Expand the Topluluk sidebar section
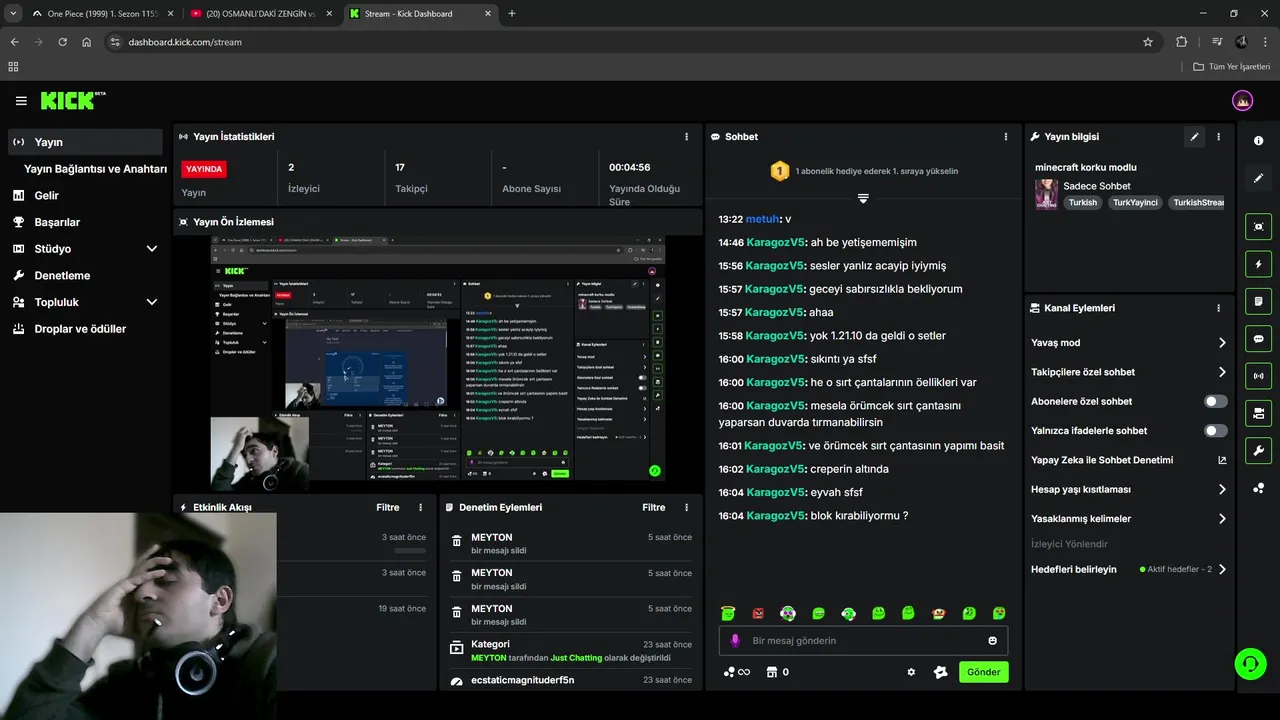The height and width of the screenshot is (720, 1280). (x=152, y=302)
